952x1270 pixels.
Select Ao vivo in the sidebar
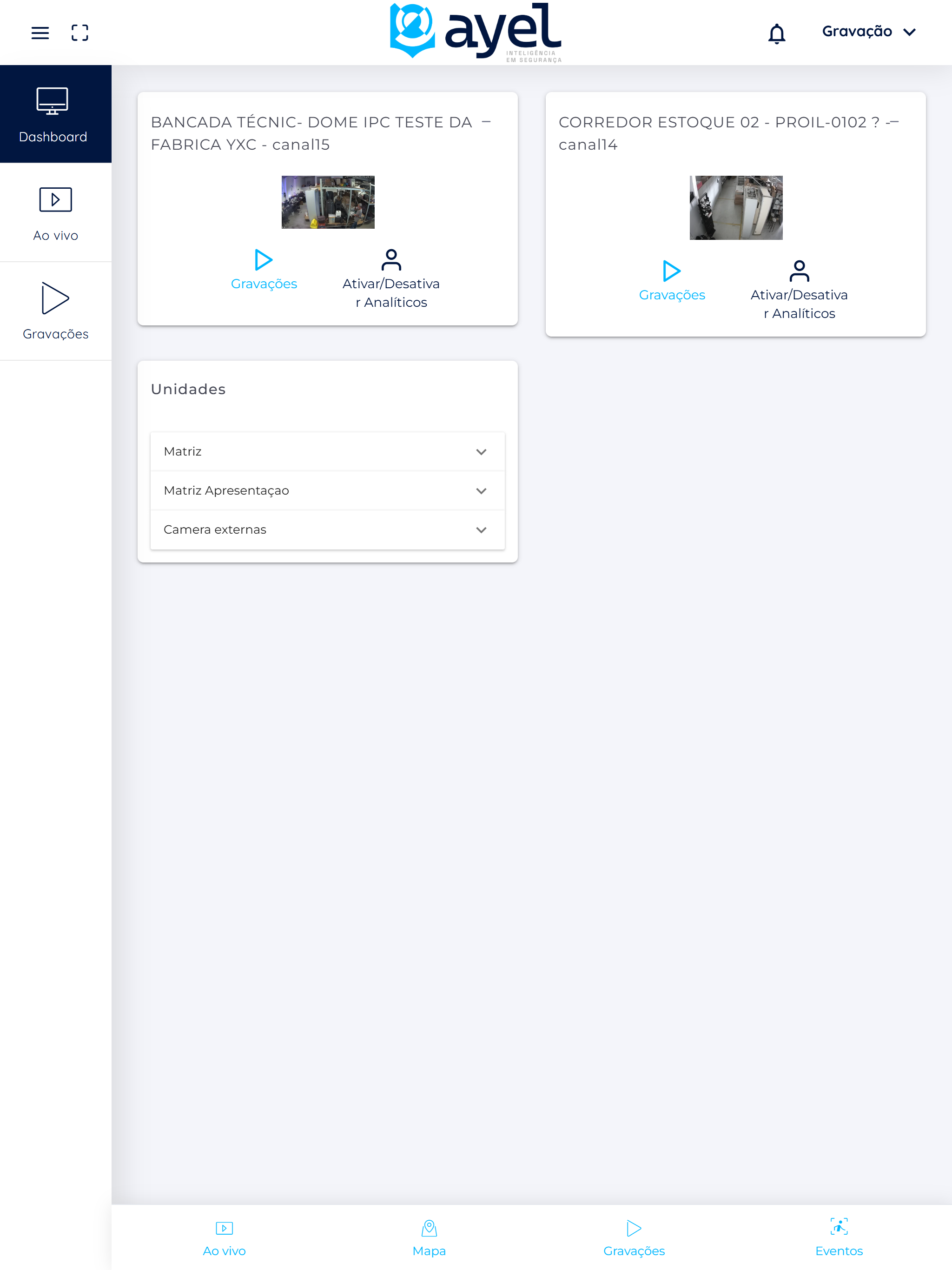click(x=56, y=213)
